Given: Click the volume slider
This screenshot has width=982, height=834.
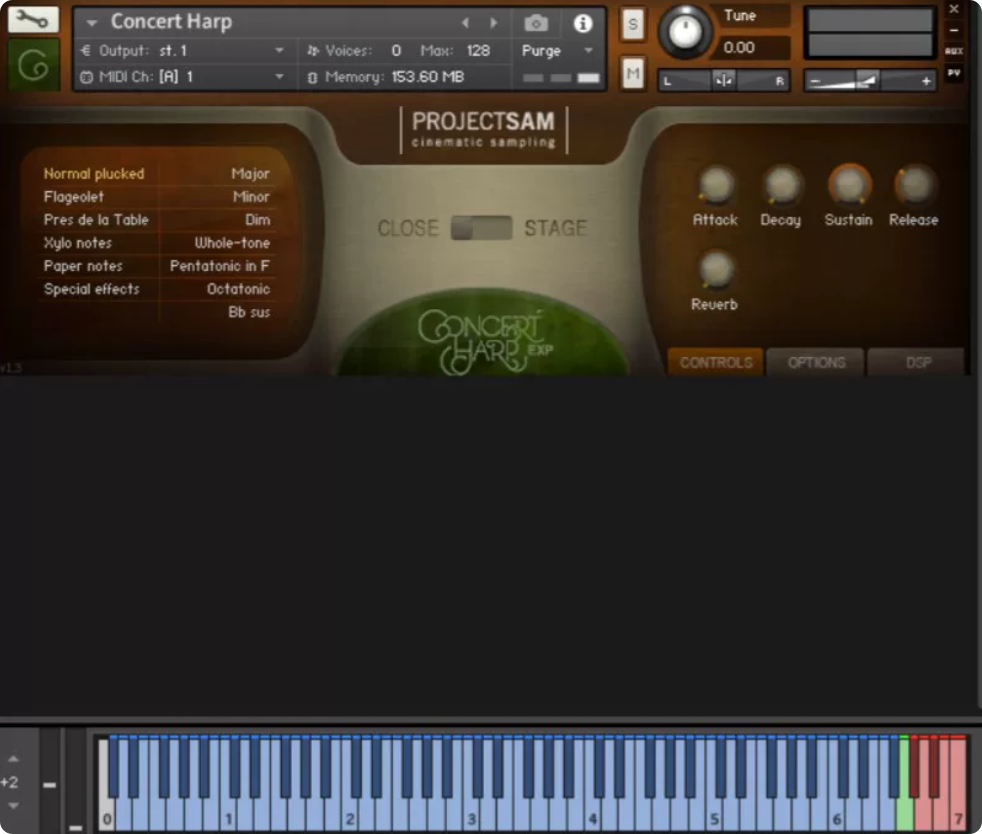Looking at the screenshot, I should pos(869,81).
